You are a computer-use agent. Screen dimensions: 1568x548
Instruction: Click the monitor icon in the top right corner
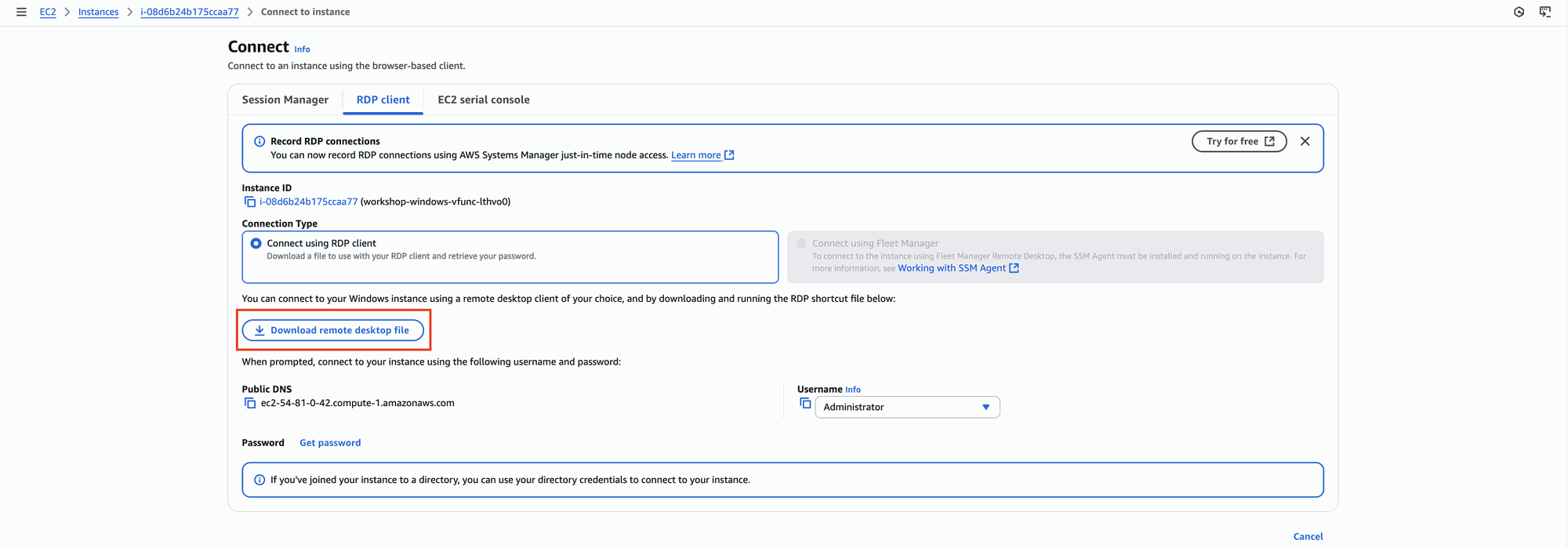pyautogui.click(x=1544, y=12)
